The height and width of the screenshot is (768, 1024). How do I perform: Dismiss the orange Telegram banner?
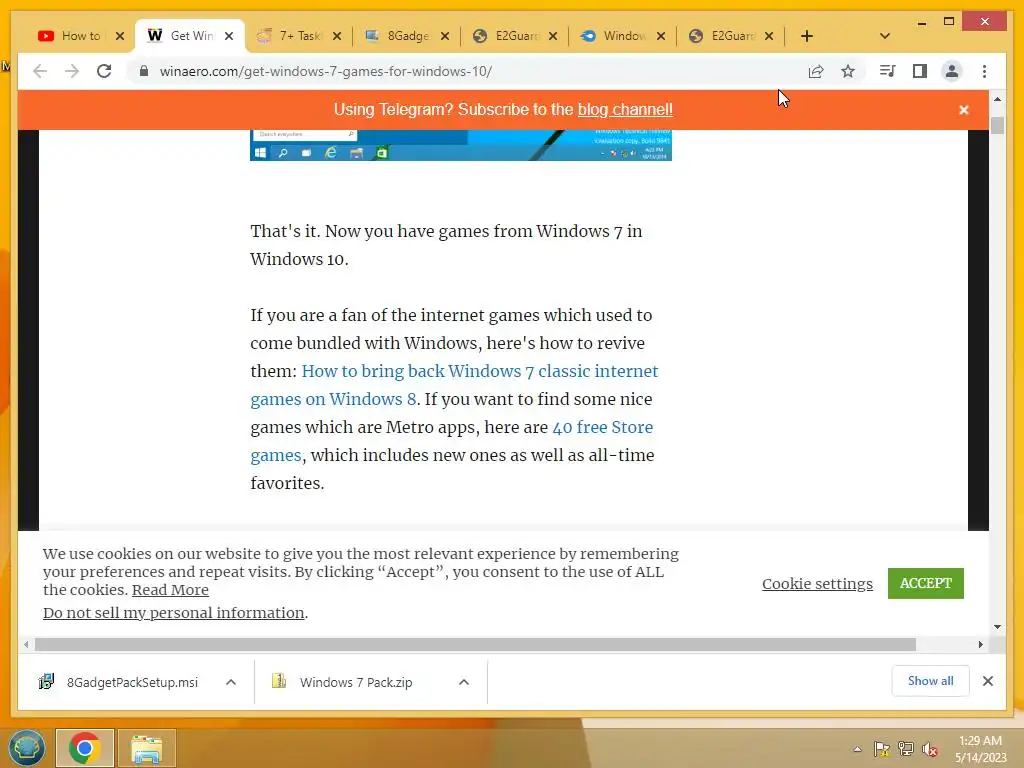964,110
